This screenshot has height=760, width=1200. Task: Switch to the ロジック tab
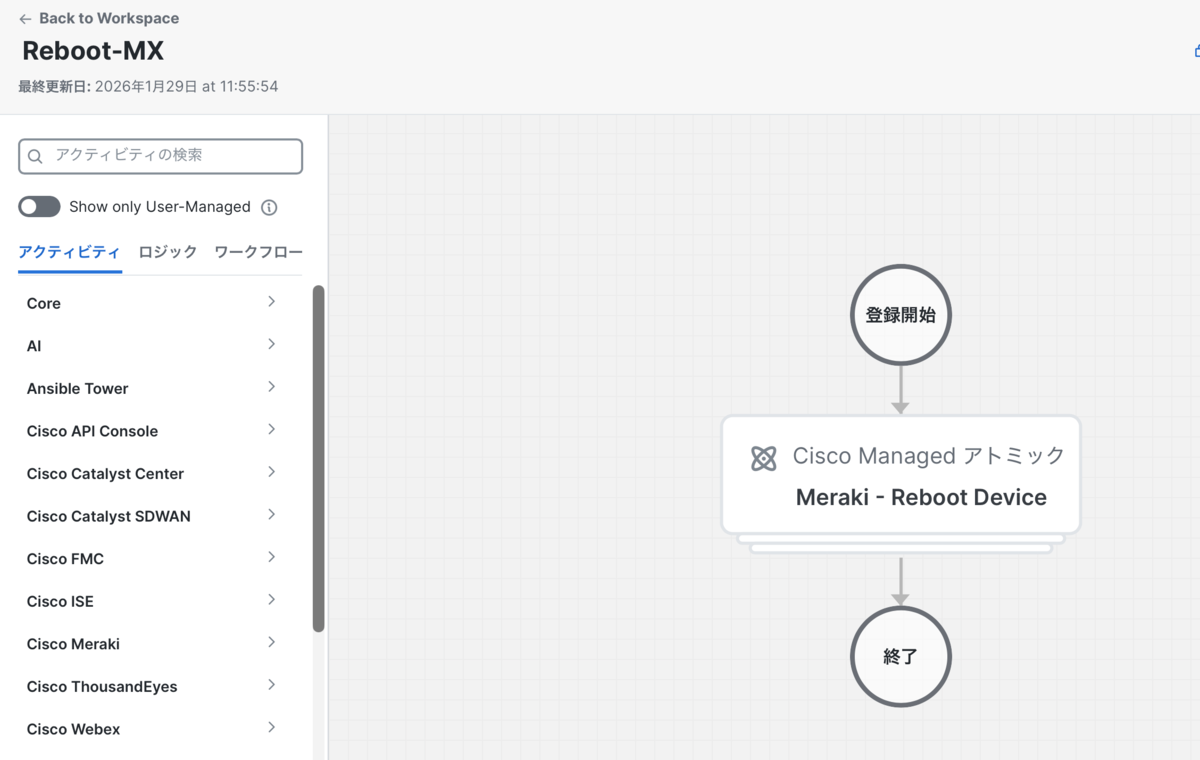pyautogui.click(x=168, y=252)
